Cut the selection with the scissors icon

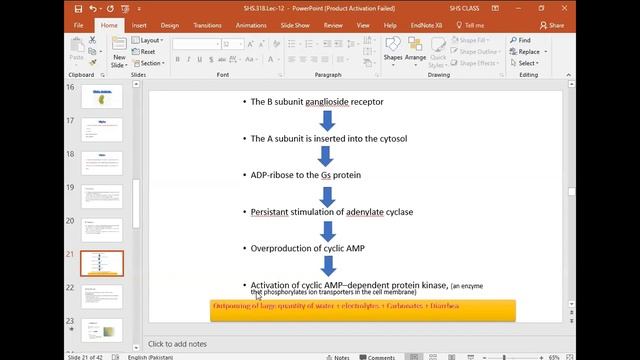pos(93,40)
